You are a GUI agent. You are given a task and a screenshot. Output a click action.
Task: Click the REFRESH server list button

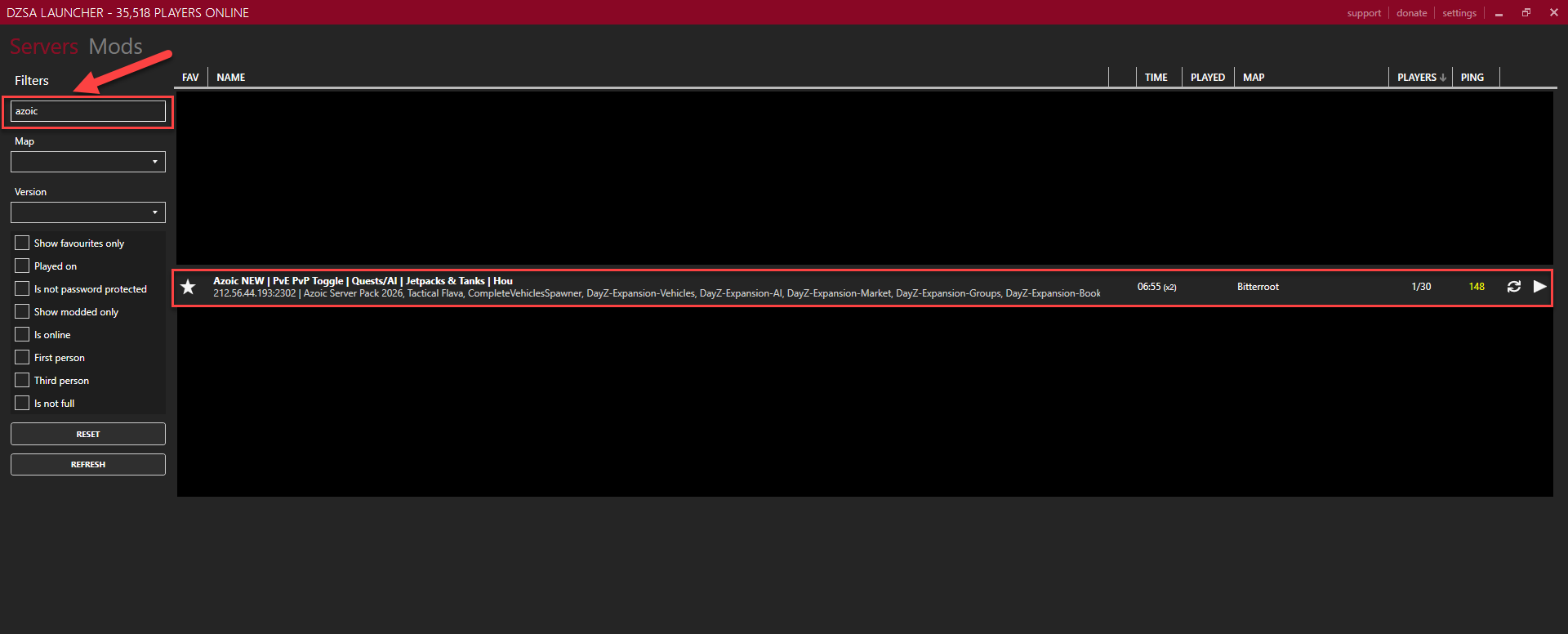[88, 464]
